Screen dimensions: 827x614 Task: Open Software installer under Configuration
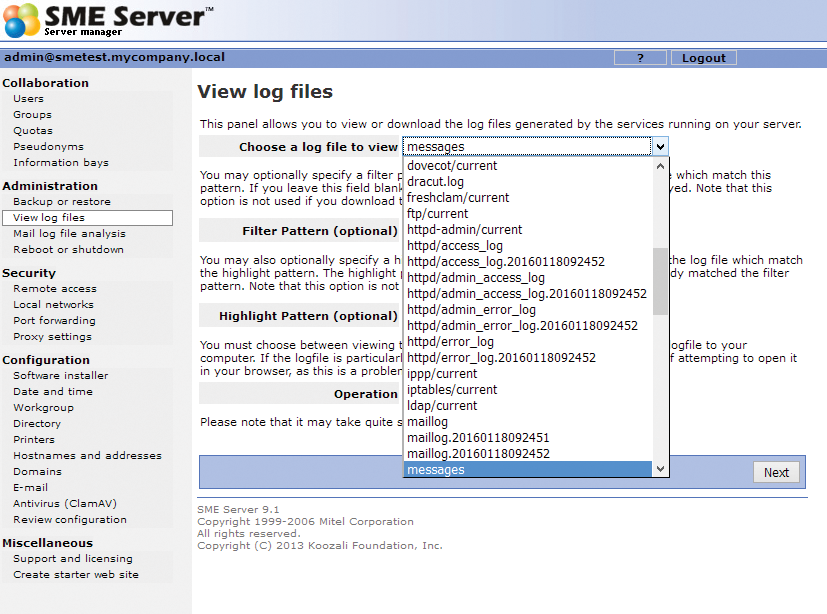click(60, 376)
